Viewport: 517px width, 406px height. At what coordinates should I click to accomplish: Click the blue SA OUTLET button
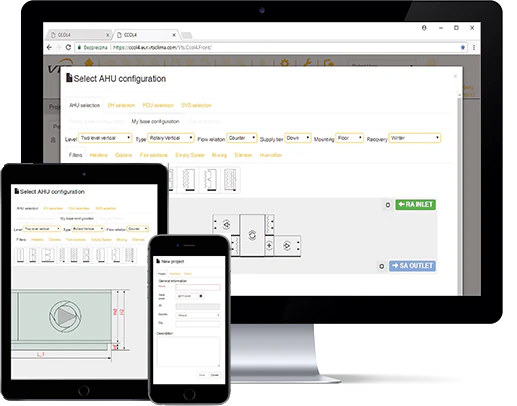[x=412, y=266]
